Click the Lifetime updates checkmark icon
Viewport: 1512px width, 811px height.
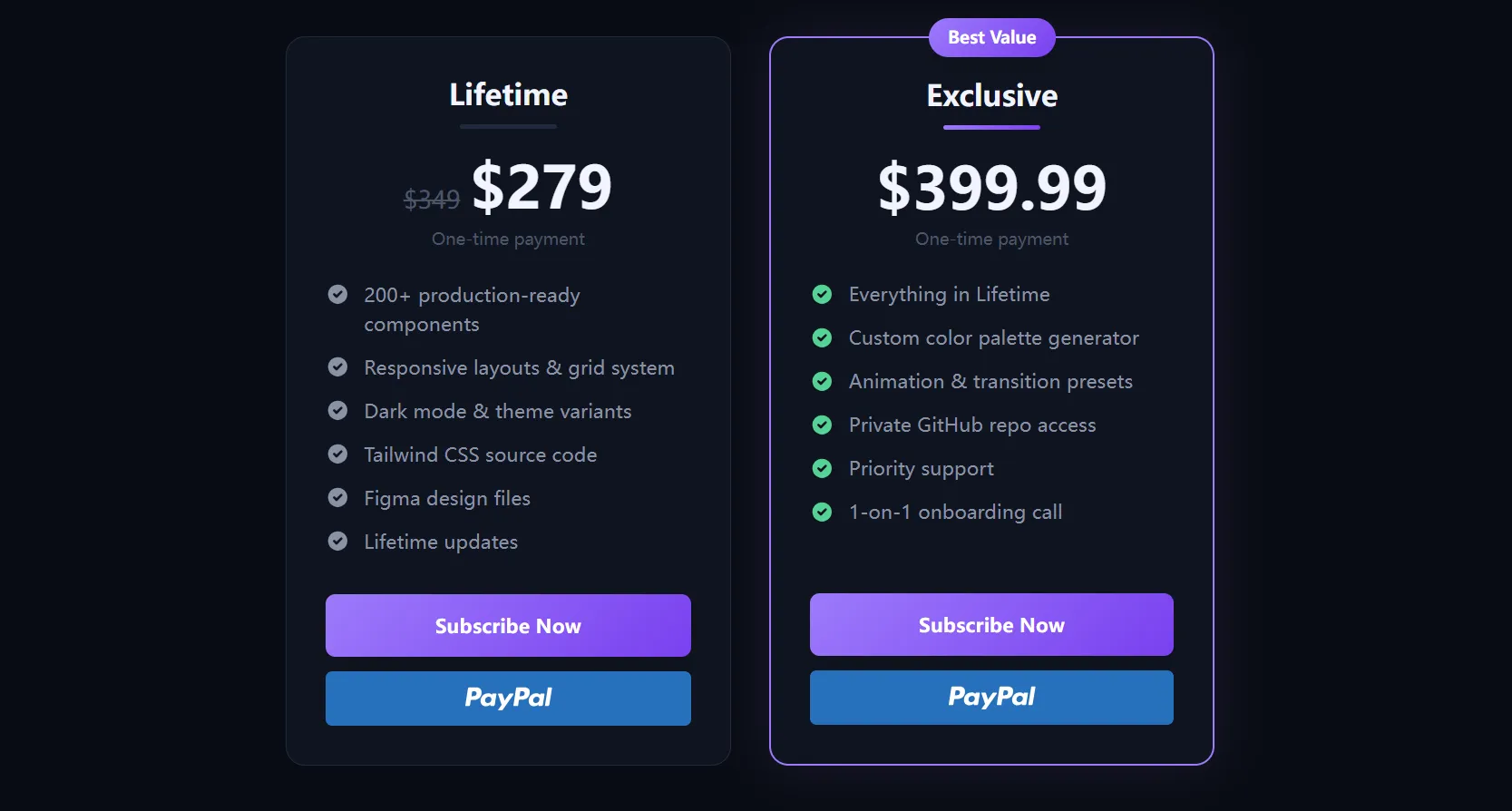tap(337, 542)
